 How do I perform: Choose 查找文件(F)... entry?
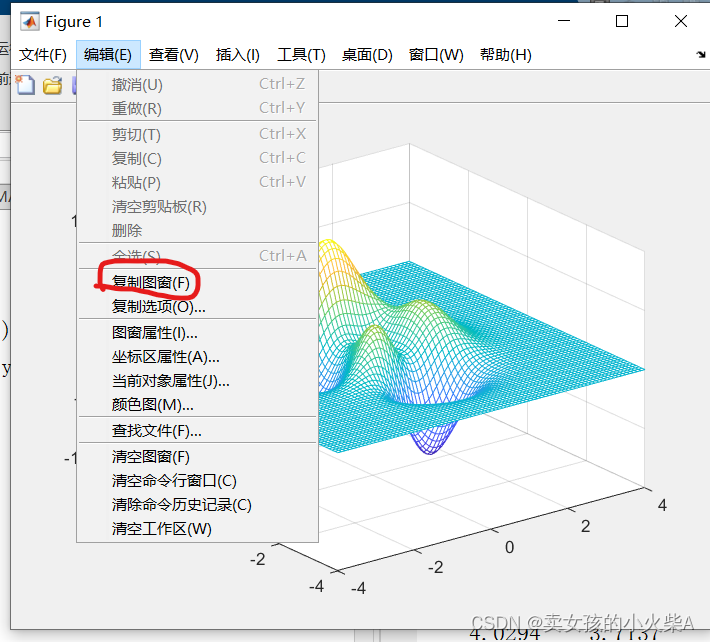[x=197, y=431]
